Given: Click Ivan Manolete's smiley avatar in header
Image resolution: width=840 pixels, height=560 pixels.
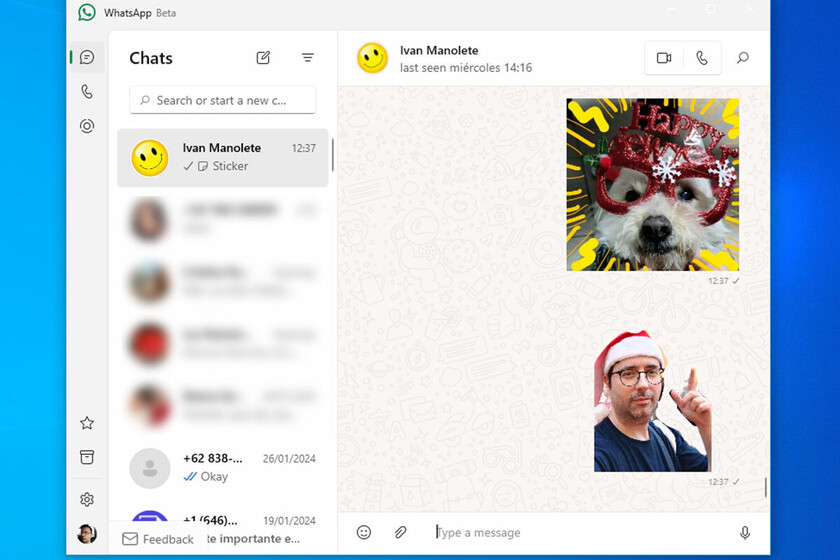Looking at the screenshot, I should pyautogui.click(x=372, y=58).
